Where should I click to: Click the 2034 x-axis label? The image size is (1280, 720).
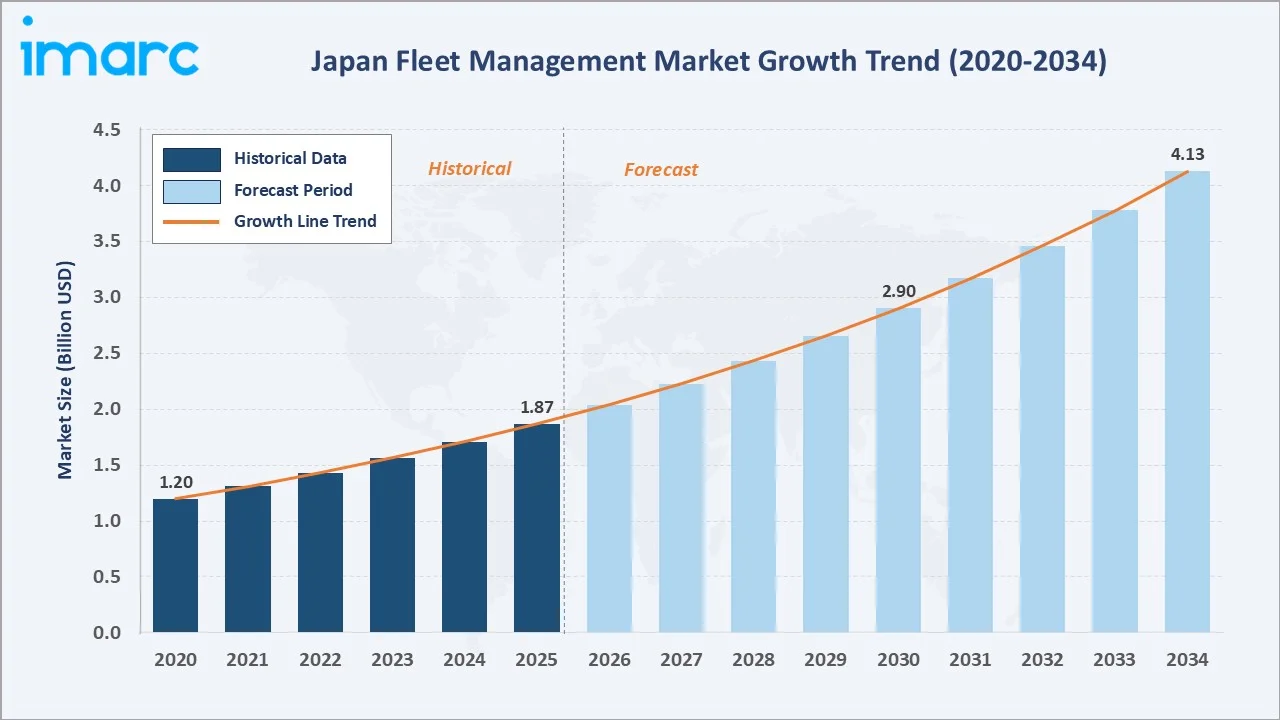[x=1187, y=660]
